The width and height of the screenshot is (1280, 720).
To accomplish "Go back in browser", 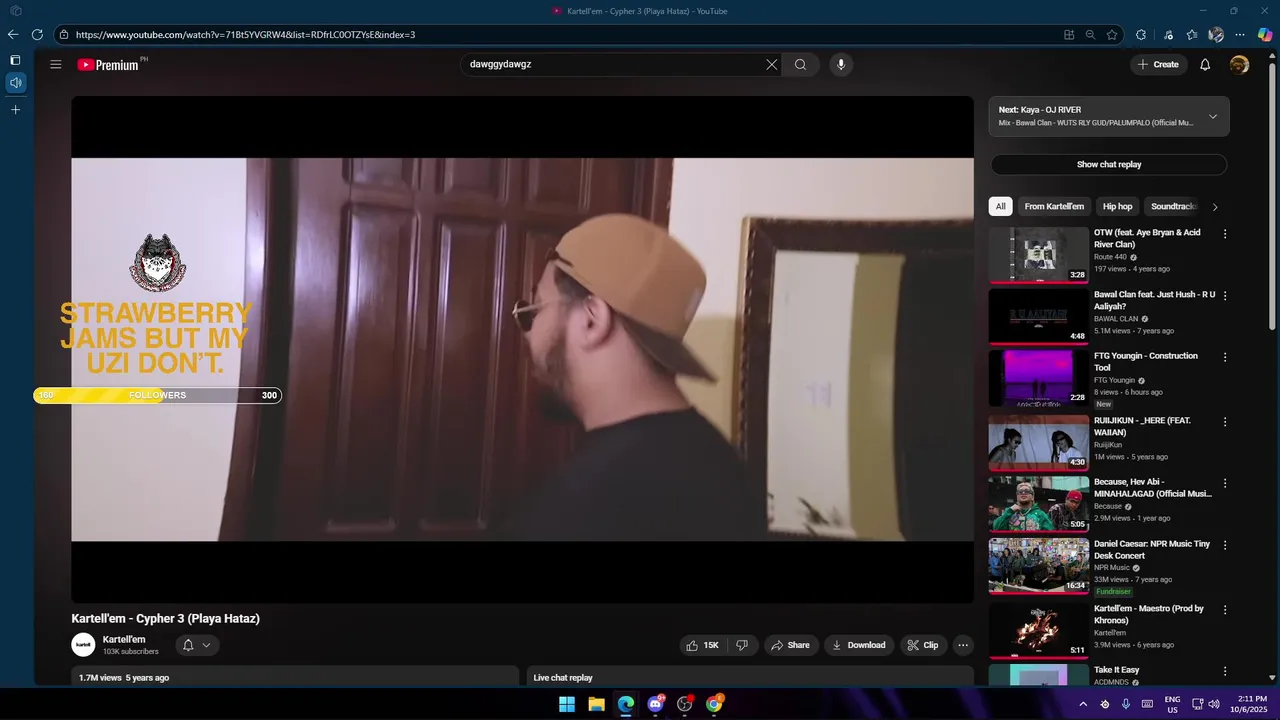I will [x=13, y=34].
